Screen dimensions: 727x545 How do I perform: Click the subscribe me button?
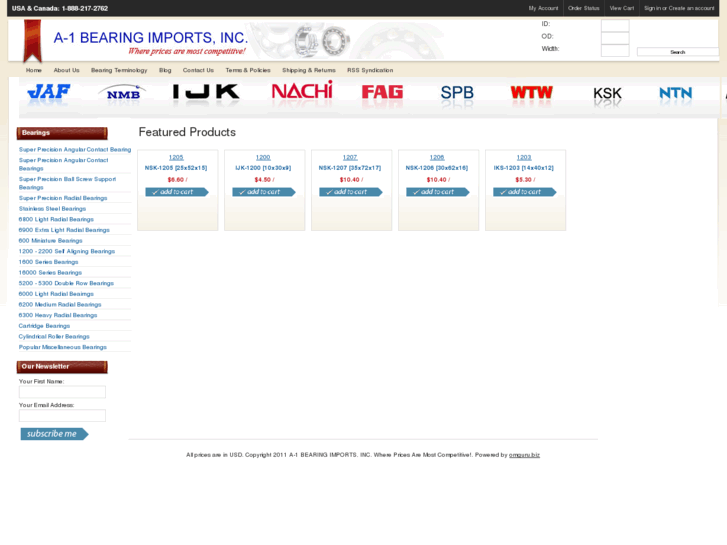(54, 434)
